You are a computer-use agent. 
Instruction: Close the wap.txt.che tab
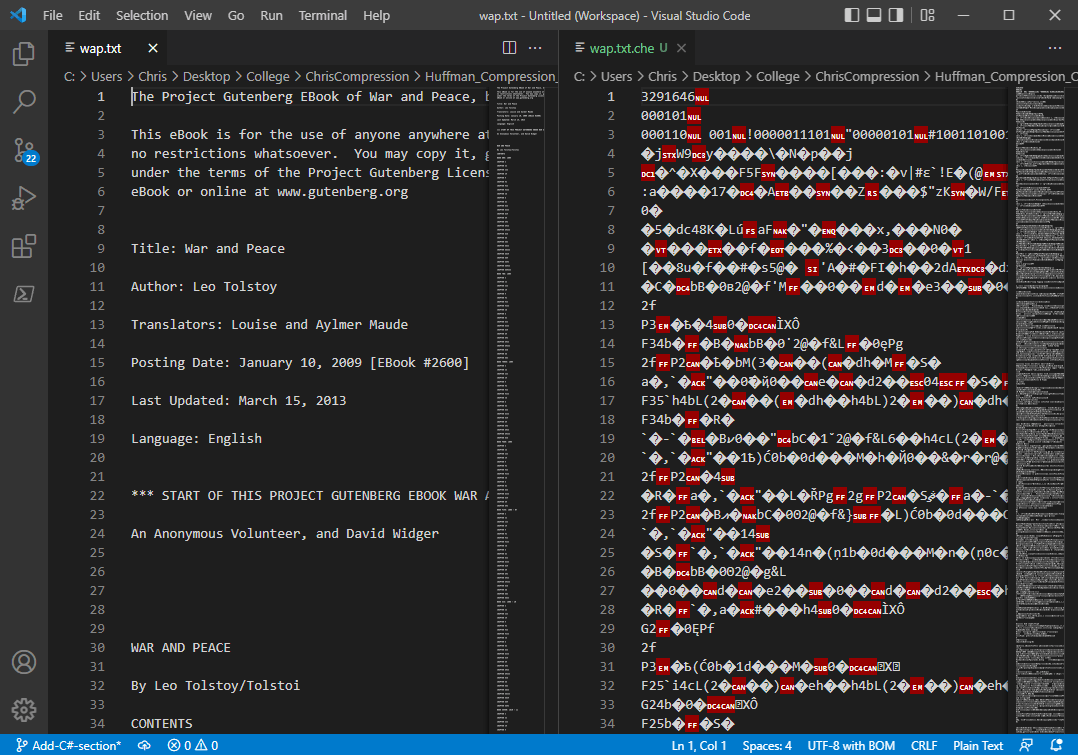click(681, 48)
